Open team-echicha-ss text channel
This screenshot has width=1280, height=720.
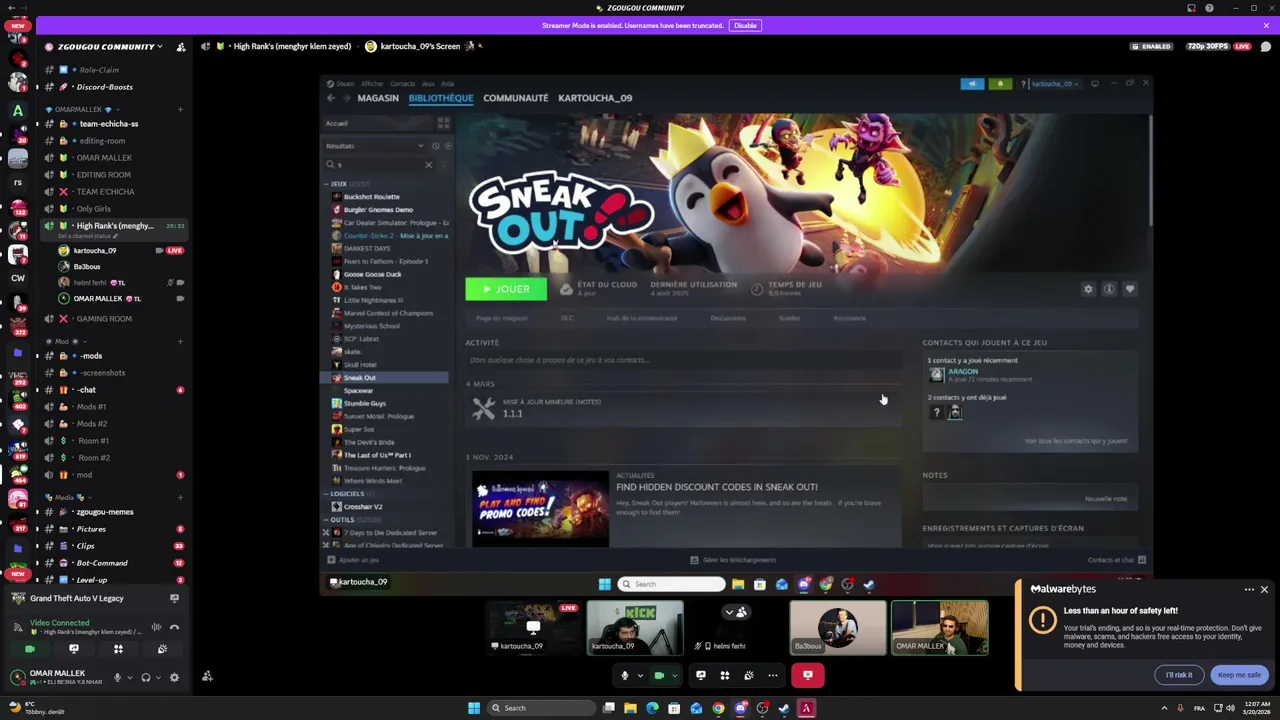[x=109, y=124]
